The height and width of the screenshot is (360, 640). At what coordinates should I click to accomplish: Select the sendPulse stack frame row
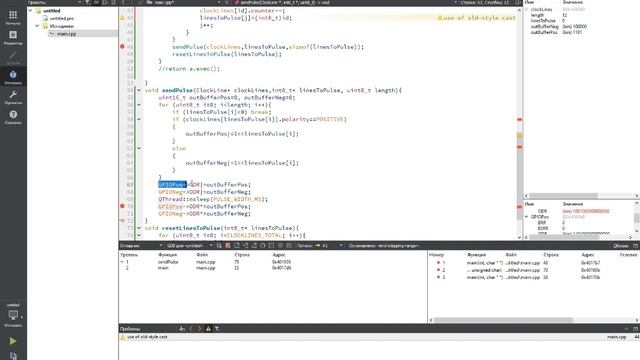pyautogui.click(x=273, y=262)
